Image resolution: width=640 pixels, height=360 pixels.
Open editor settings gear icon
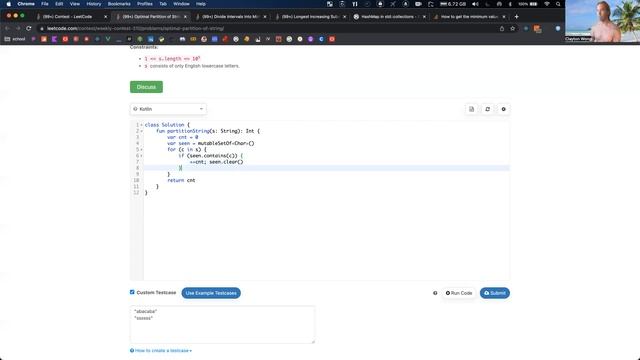(x=503, y=109)
